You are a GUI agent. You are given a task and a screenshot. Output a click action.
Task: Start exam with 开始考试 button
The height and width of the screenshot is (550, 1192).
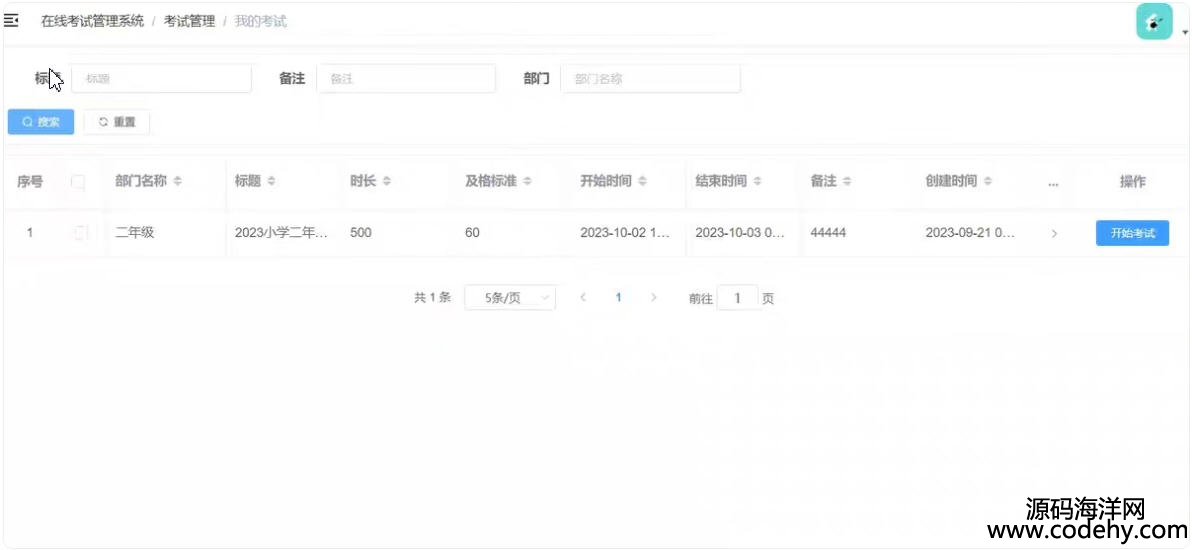pyautogui.click(x=1133, y=233)
